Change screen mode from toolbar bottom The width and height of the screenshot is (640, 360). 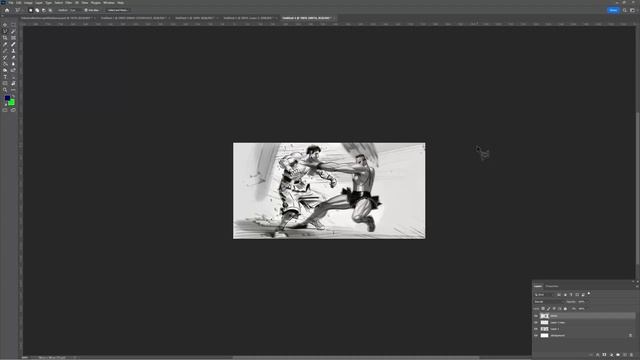(x=13, y=110)
